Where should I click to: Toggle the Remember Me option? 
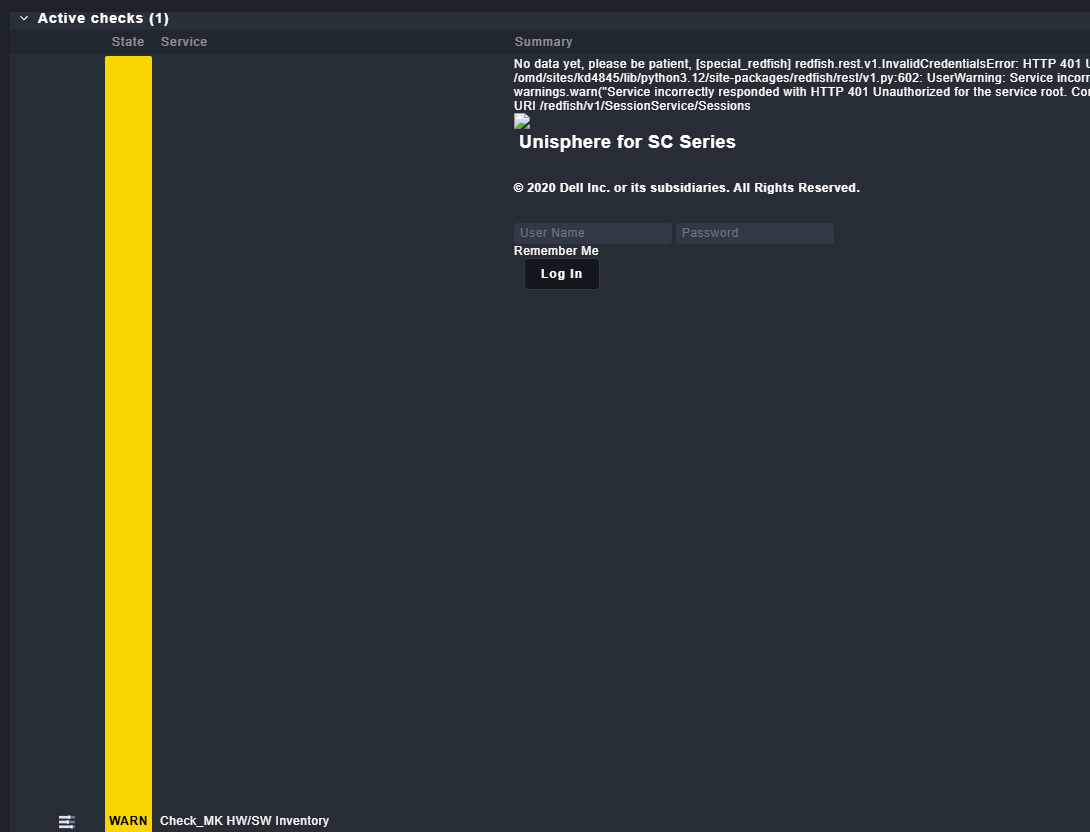[x=556, y=251]
